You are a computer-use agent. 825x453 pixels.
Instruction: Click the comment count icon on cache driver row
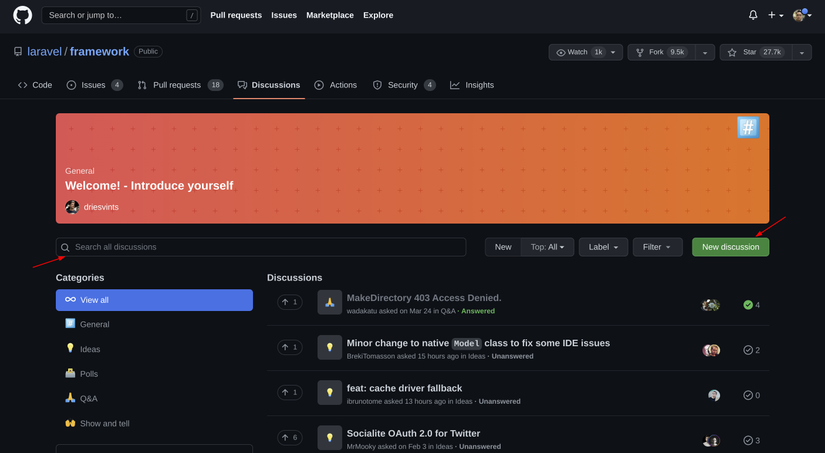pyautogui.click(x=748, y=395)
